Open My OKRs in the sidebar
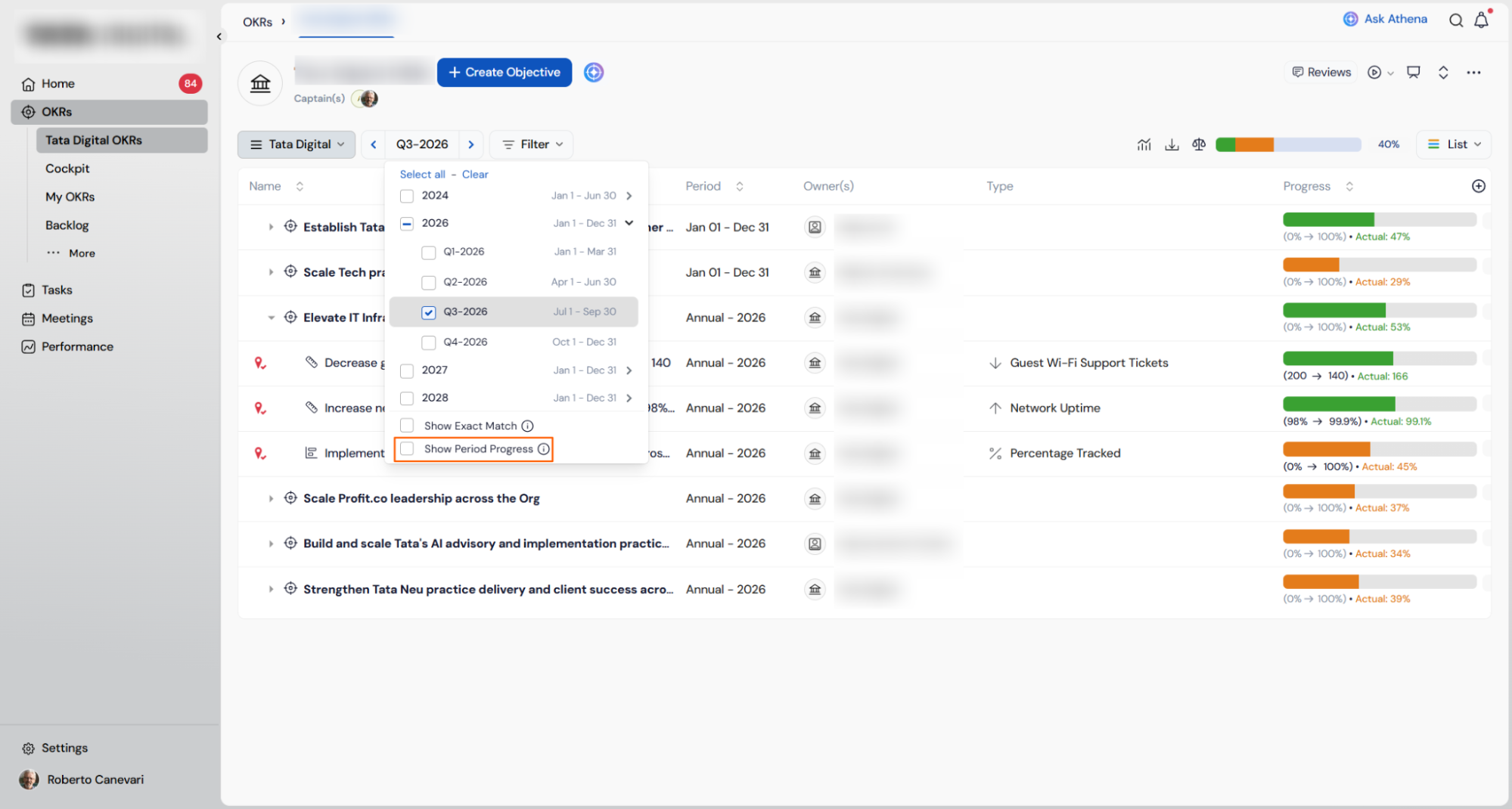This screenshot has width=1512, height=809. (70, 197)
